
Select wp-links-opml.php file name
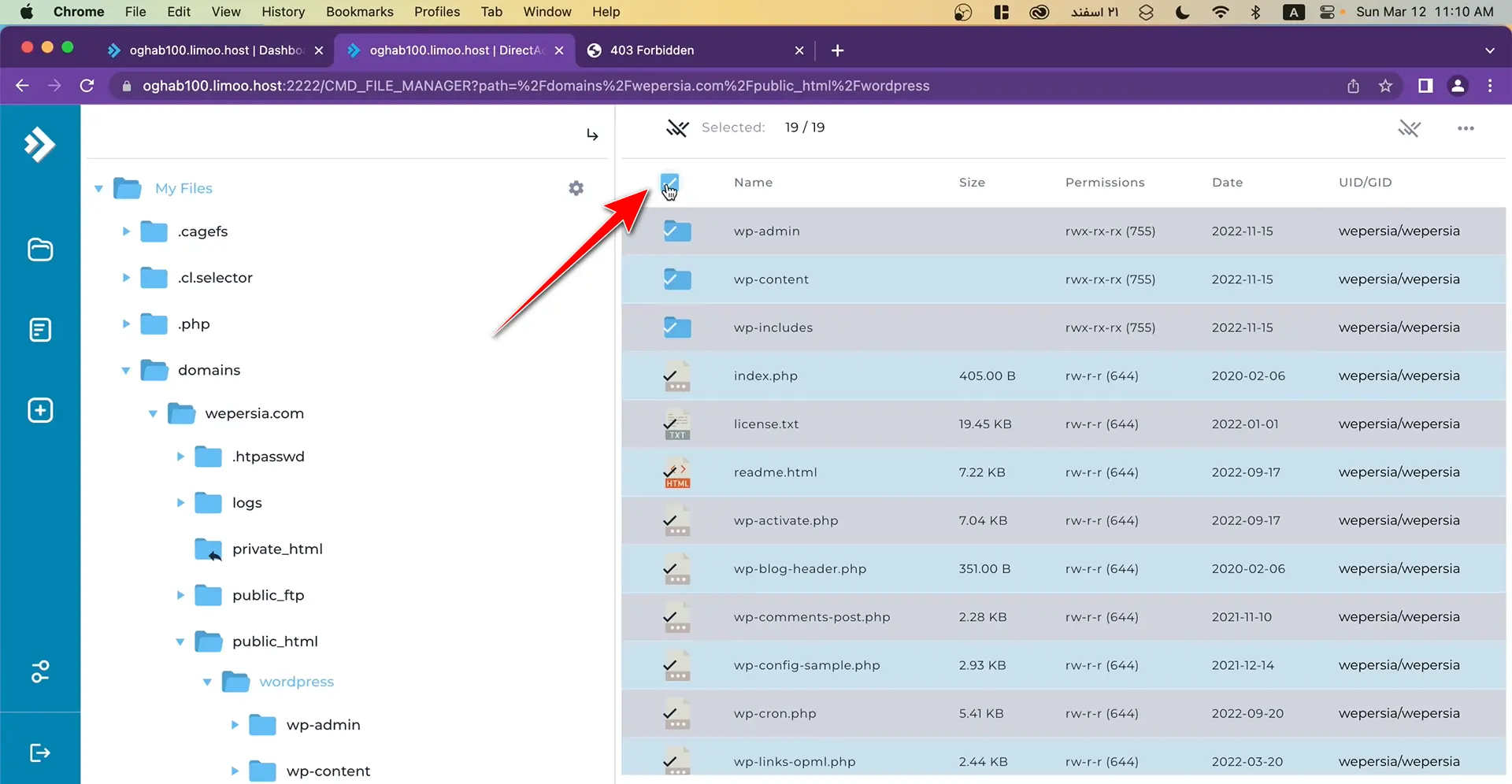[795, 762]
